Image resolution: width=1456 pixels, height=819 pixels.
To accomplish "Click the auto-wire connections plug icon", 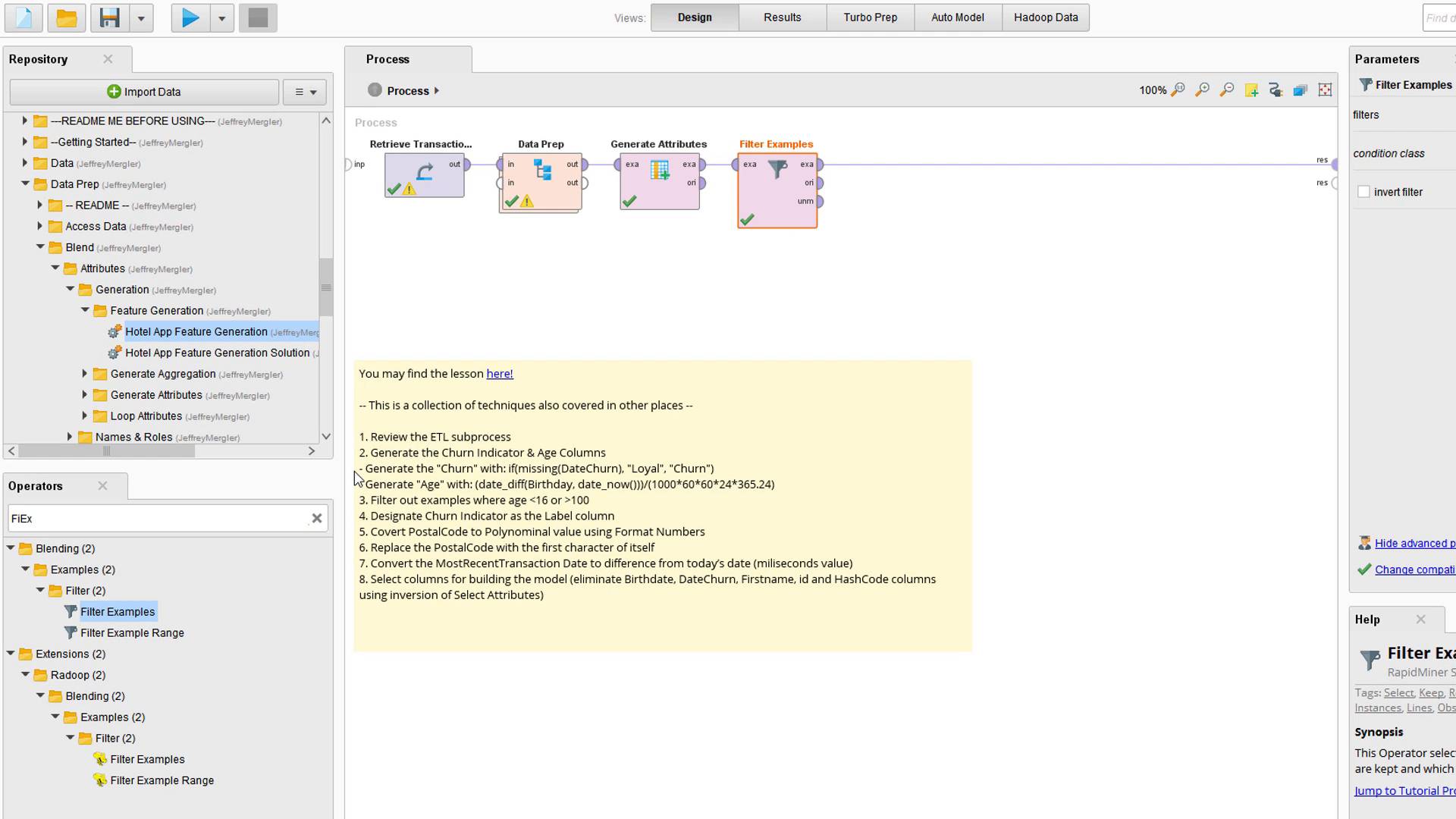I will click(1276, 90).
